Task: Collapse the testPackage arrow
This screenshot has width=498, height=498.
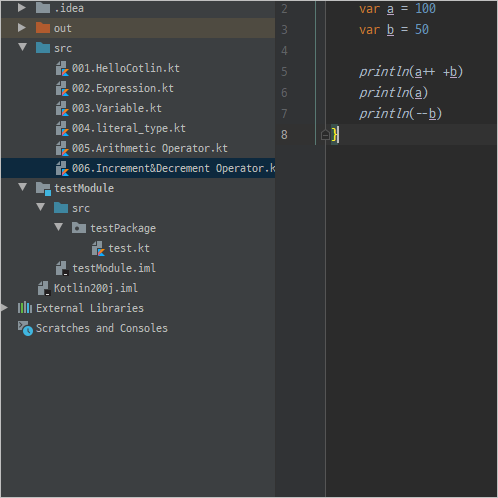Action: 59,227
